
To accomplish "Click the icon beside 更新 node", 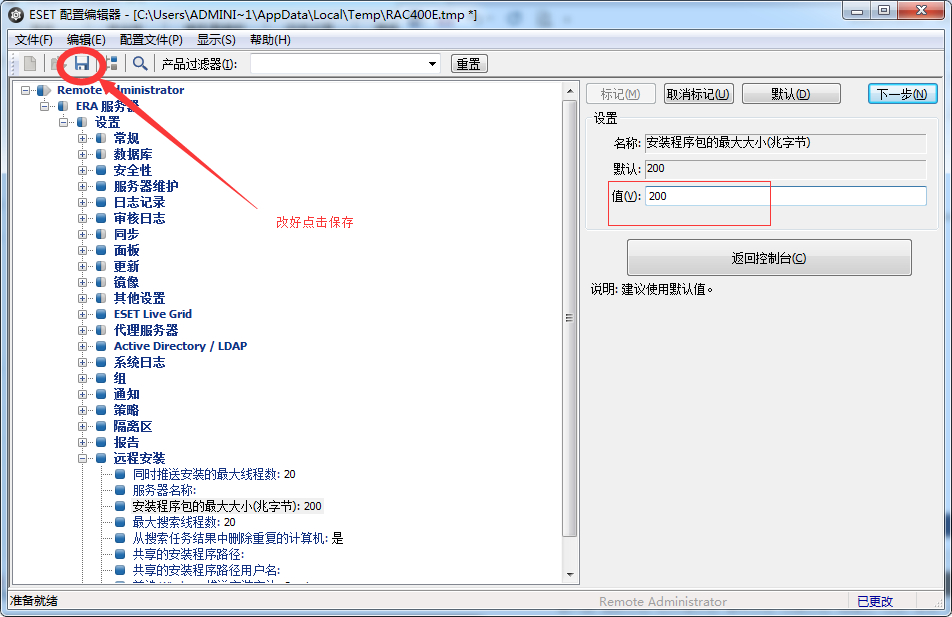I will (x=101, y=266).
